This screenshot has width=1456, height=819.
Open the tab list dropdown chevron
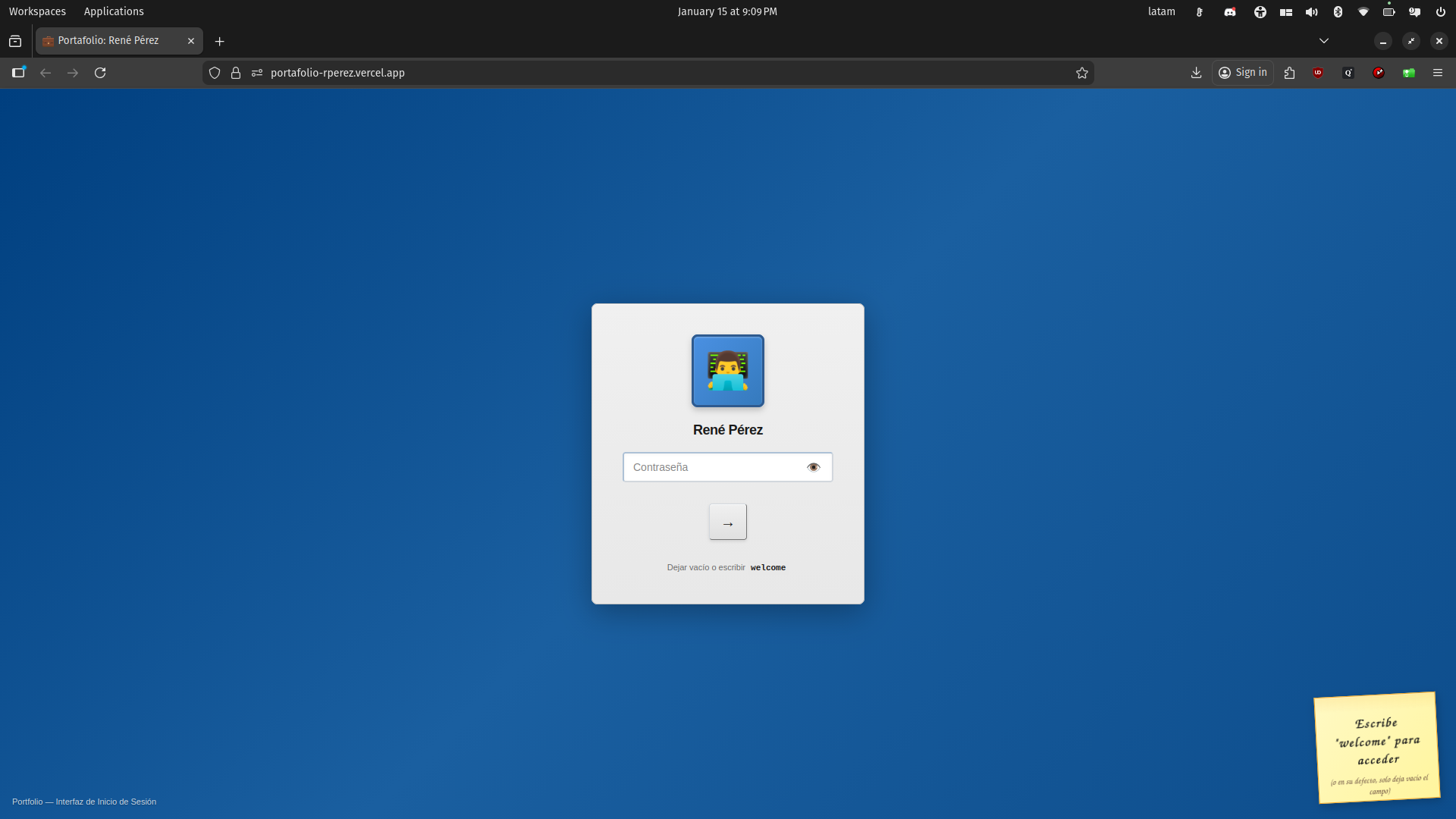1324,41
